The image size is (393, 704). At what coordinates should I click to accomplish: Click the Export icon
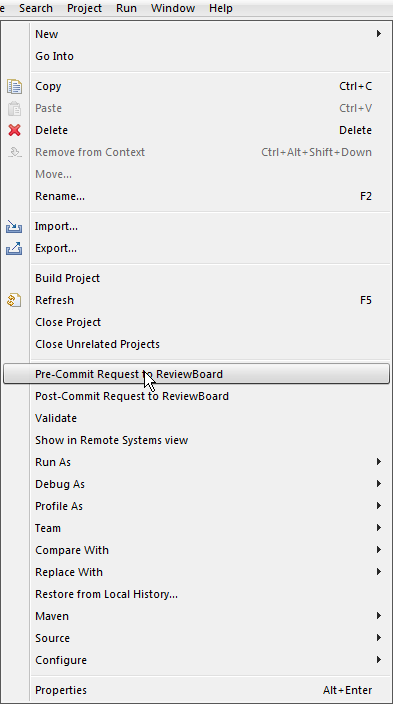coord(14,248)
